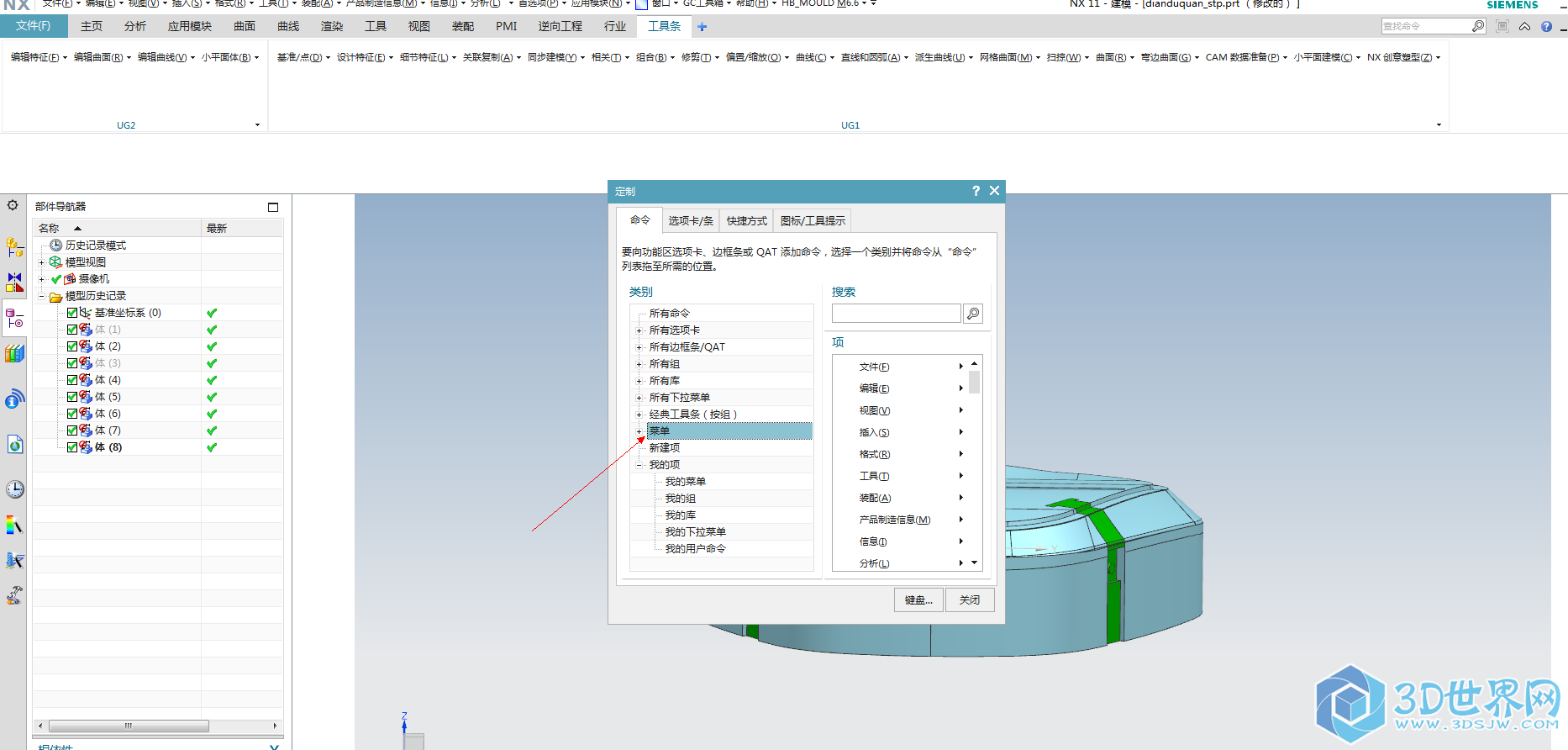Viewport: 1568px width, 750px height.
Task: Open the 主页 ribbon tab
Action: [x=92, y=26]
